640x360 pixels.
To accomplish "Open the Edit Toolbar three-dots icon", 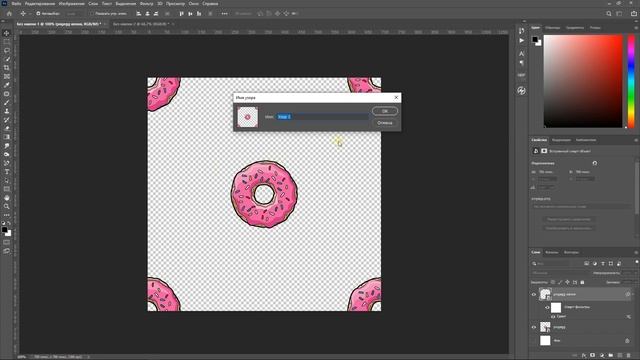I will click(x=7, y=215).
